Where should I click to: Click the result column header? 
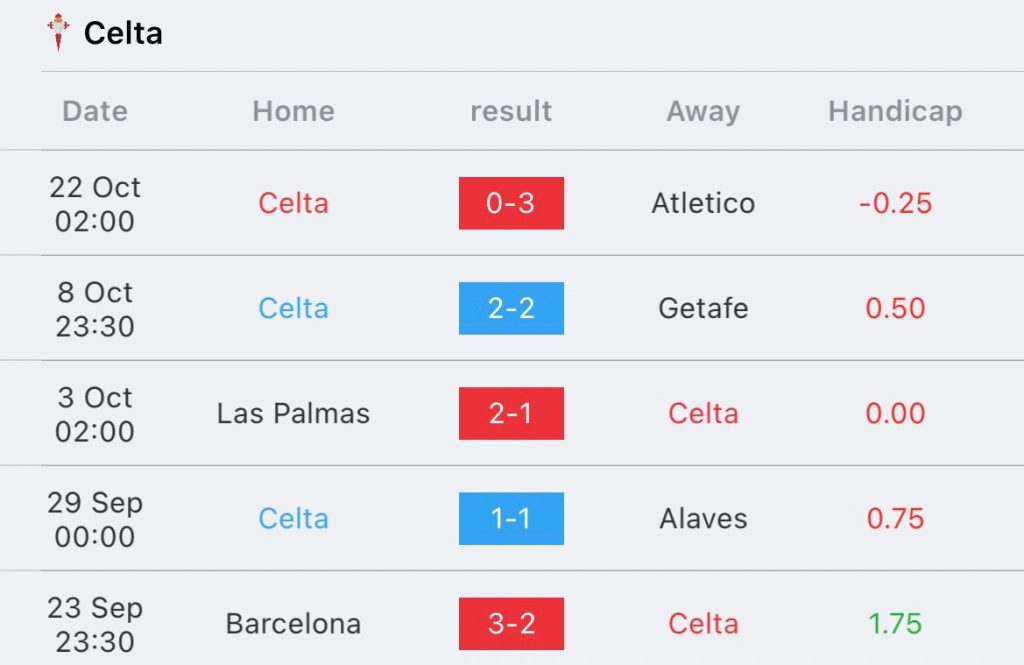[x=511, y=111]
